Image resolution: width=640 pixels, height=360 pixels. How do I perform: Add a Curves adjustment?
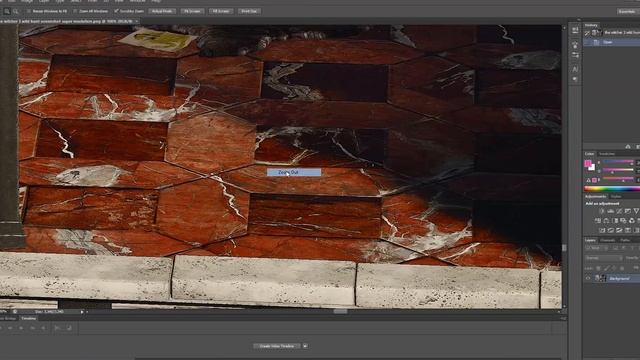click(619, 211)
